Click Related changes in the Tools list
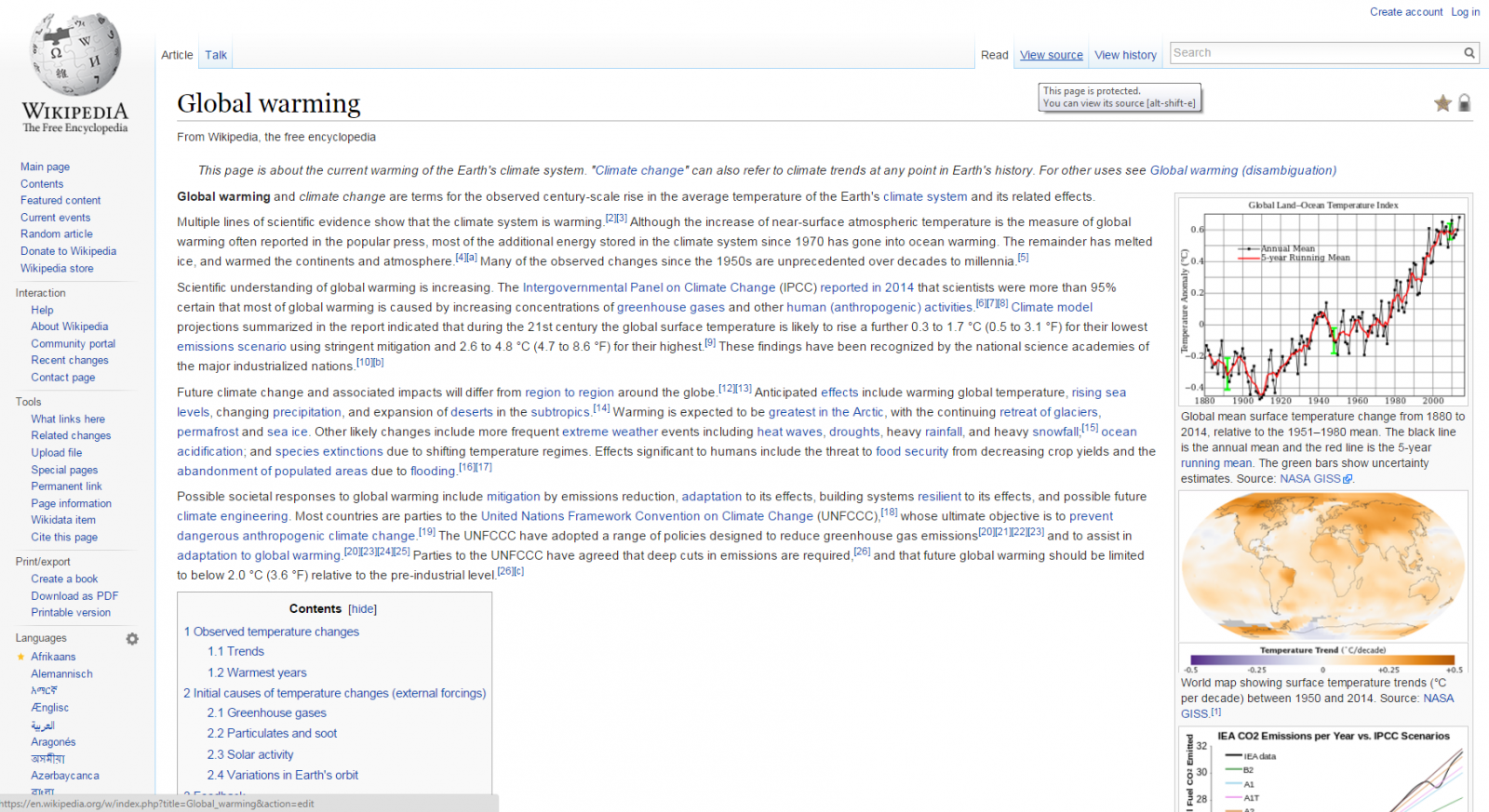The height and width of the screenshot is (812, 1489). click(x=71, y=436)
